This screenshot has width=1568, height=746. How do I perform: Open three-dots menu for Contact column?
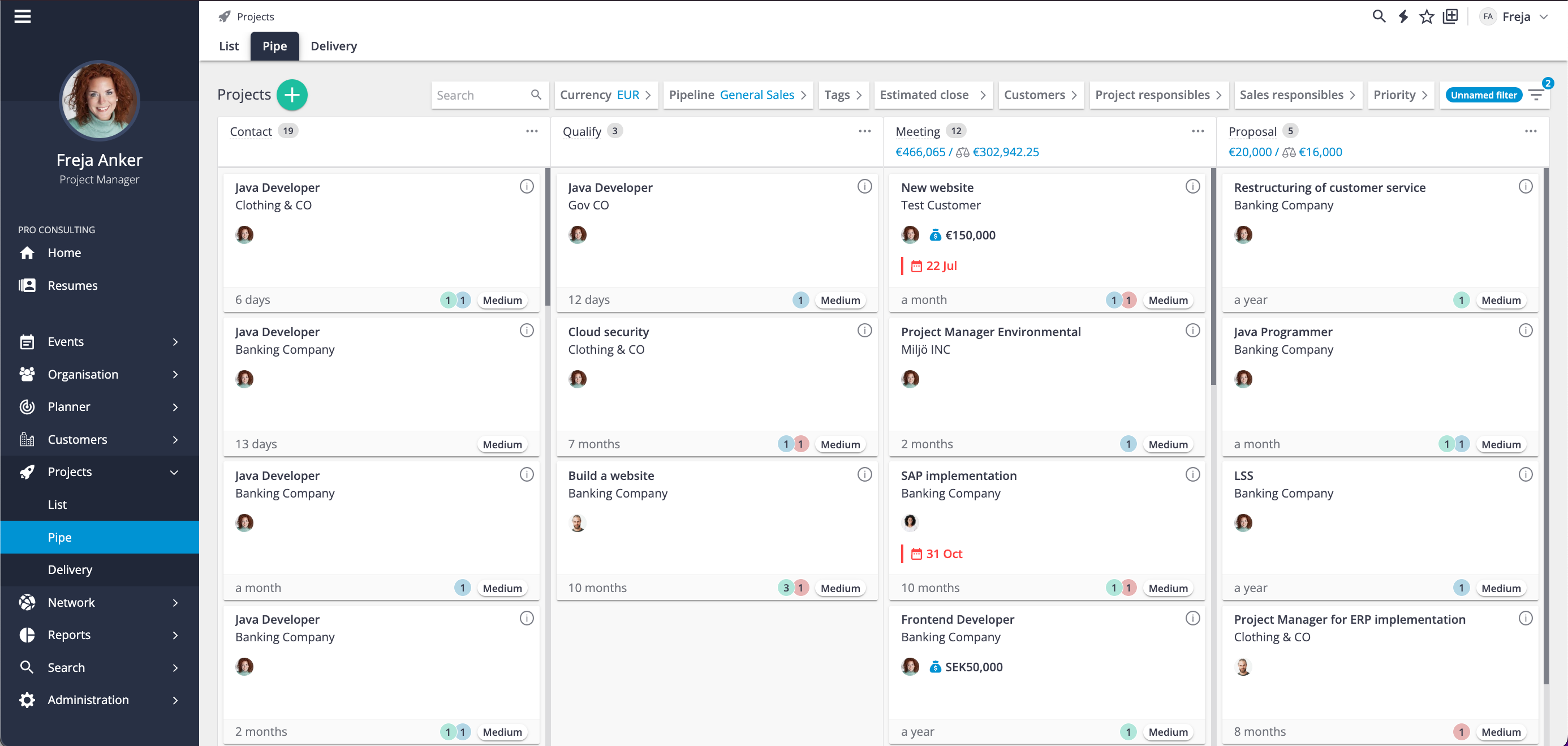point(531,131)
